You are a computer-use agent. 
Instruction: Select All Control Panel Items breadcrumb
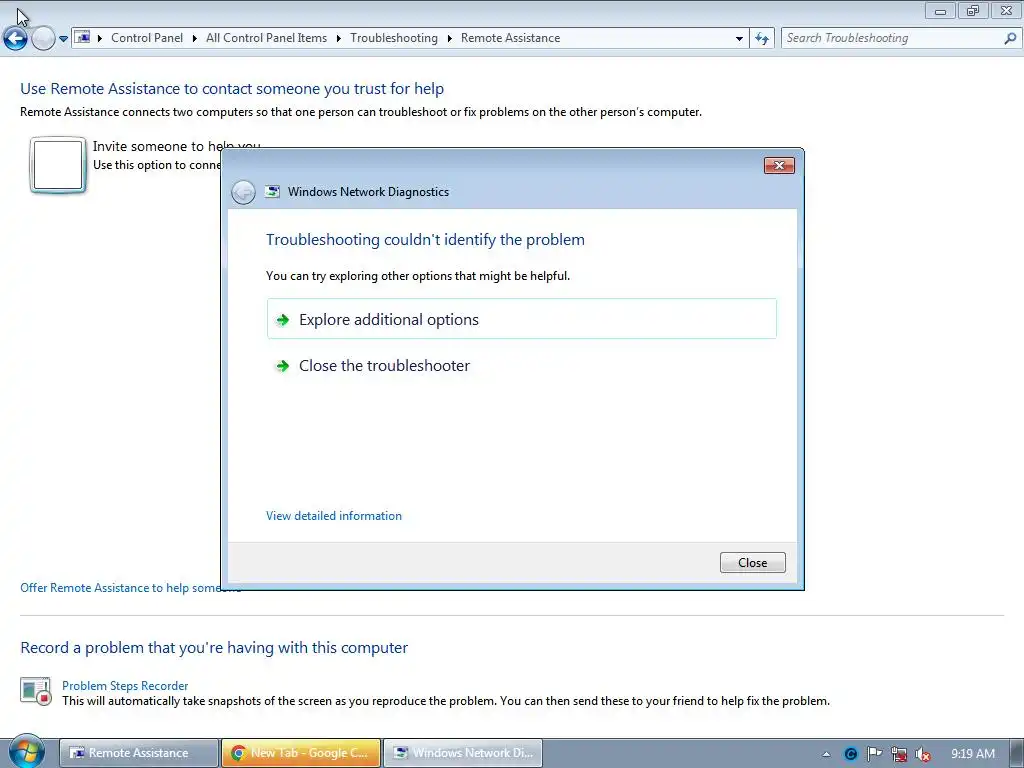click(266, 38)
